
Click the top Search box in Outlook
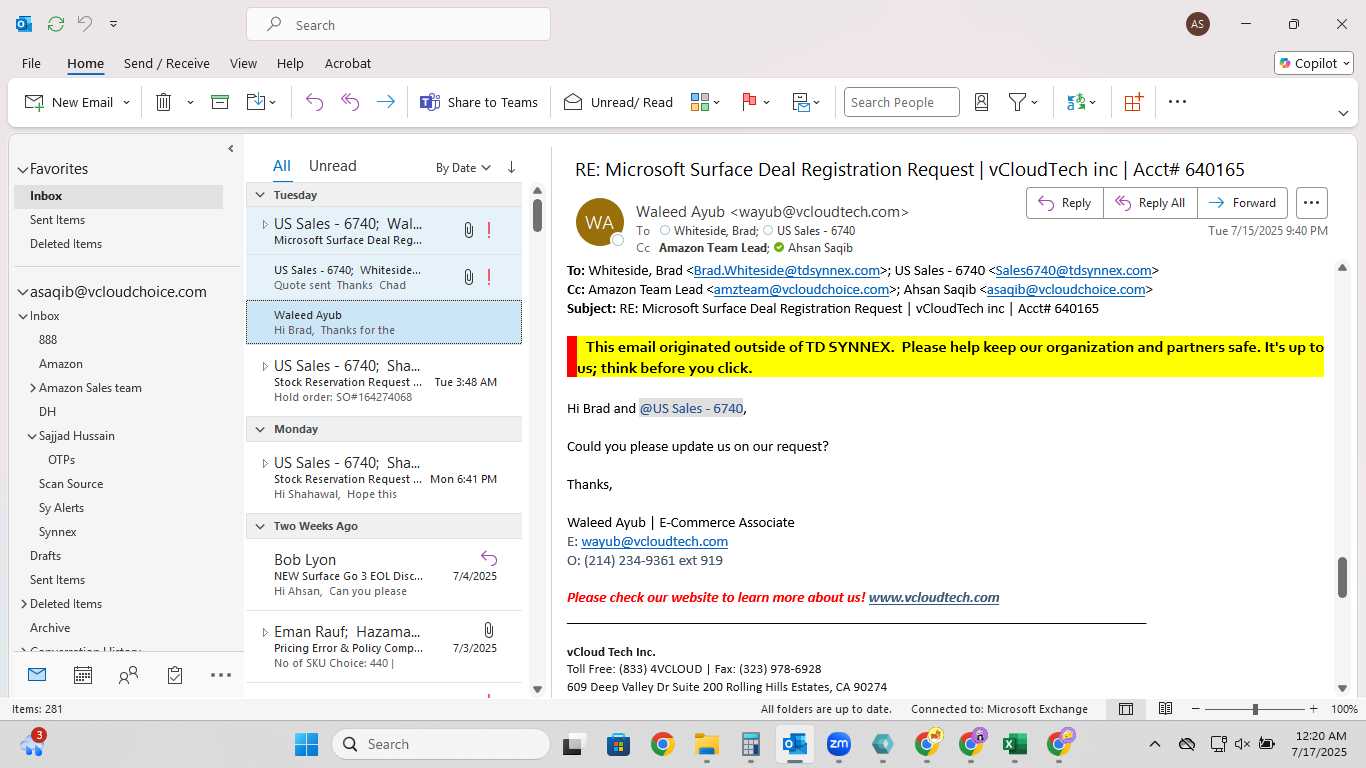398,25
